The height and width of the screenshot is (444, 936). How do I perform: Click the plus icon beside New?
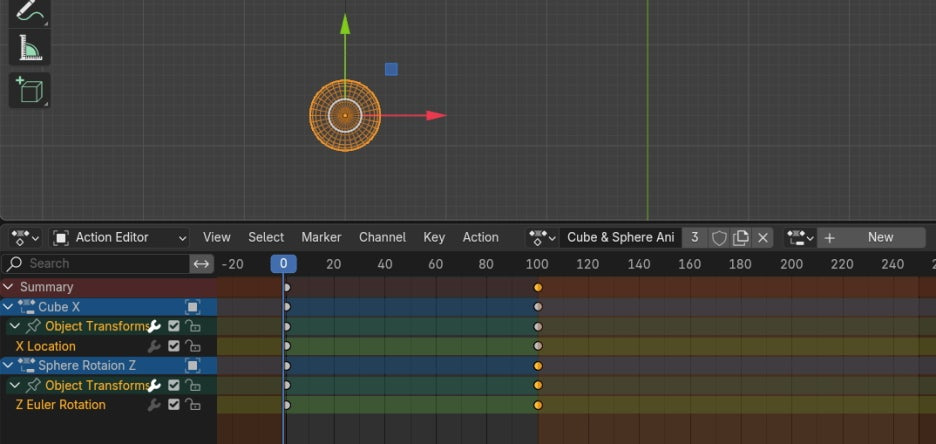829,238
